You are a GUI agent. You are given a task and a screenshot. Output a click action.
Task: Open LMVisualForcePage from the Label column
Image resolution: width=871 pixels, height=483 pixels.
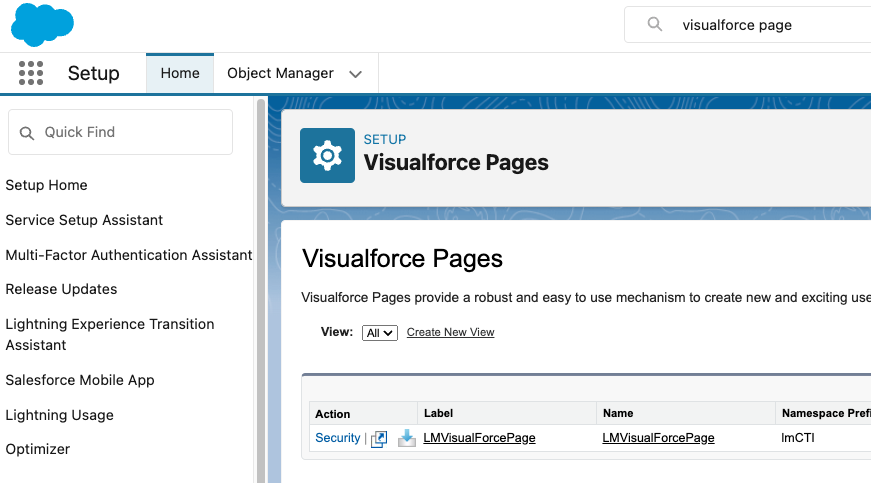(x=479, y=438)
